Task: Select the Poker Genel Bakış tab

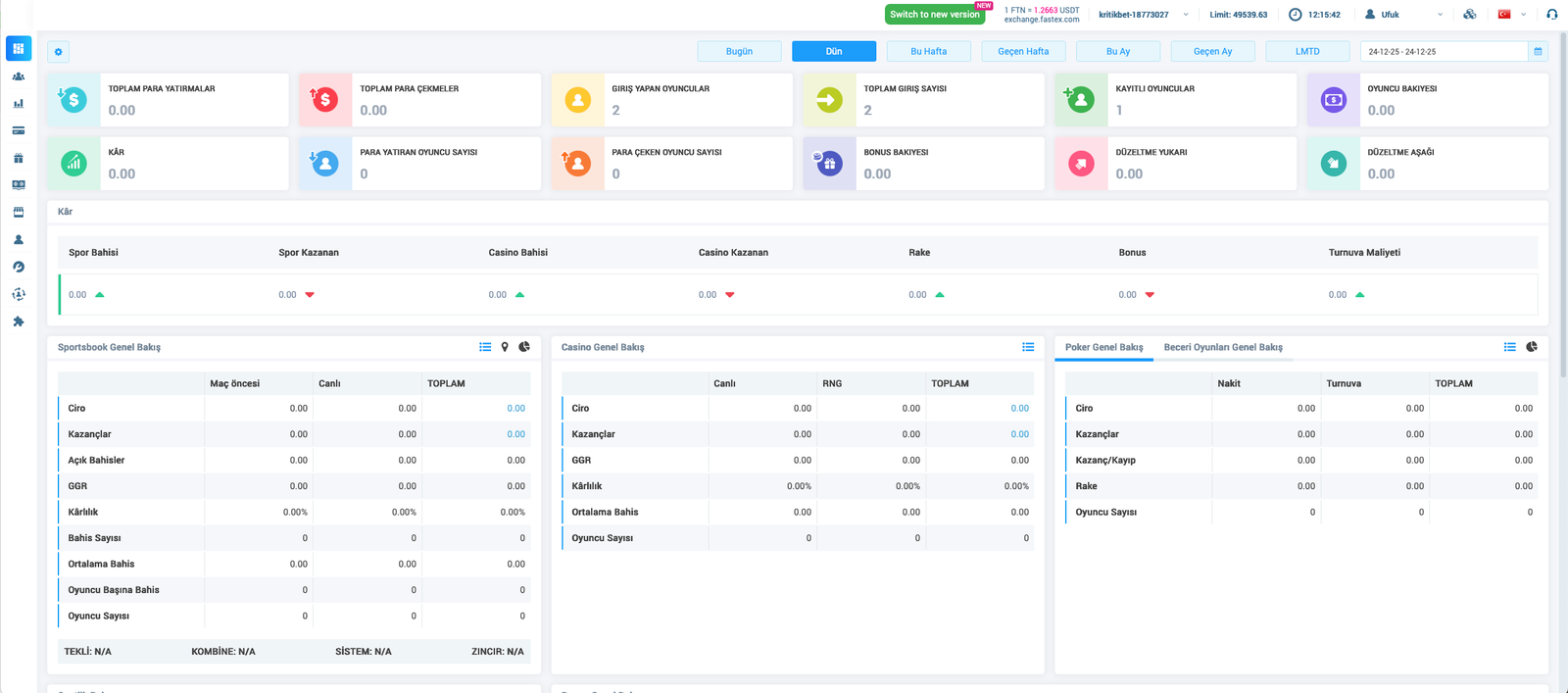Action: [1103, 347]
